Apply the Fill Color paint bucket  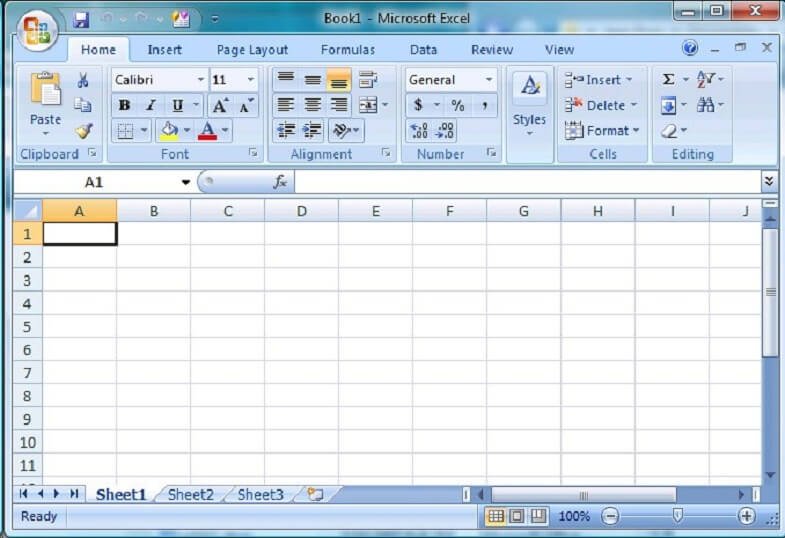tap(169, 131)
